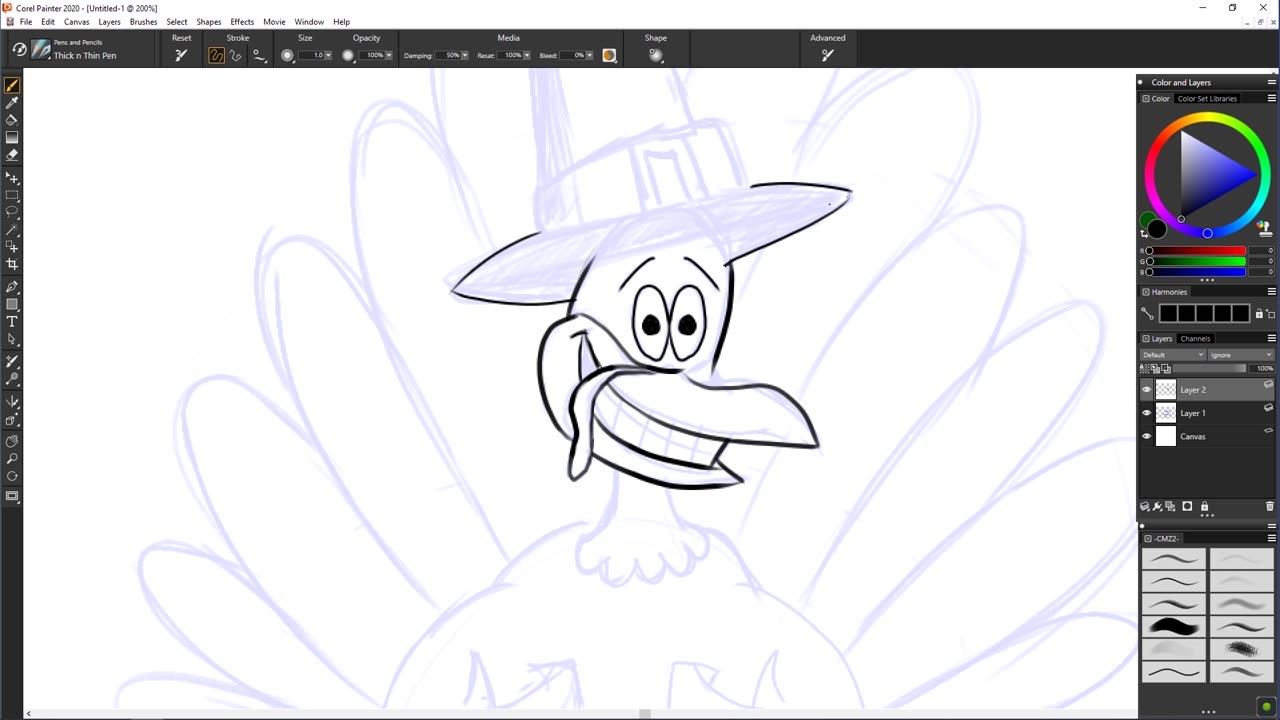Screen dimensions: 1280x720
Task: Open the Help menu
Action: coord(341,22)
